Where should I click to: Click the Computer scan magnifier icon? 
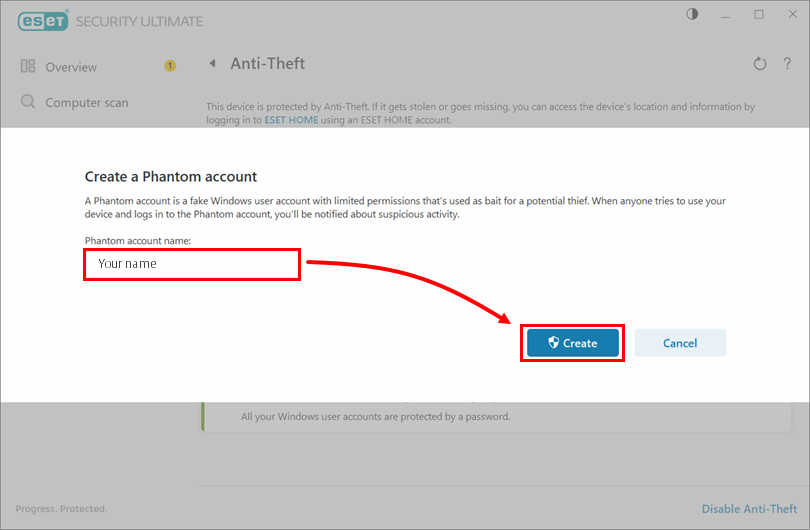[27, 102]
